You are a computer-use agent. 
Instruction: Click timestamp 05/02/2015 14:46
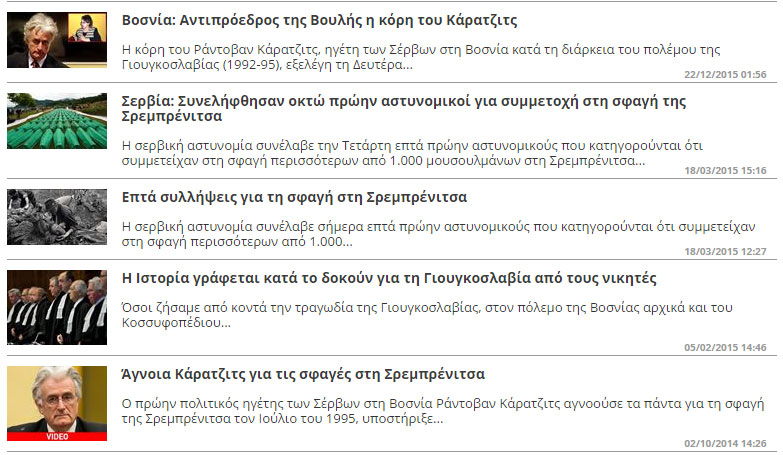click(x=725, y=347)
